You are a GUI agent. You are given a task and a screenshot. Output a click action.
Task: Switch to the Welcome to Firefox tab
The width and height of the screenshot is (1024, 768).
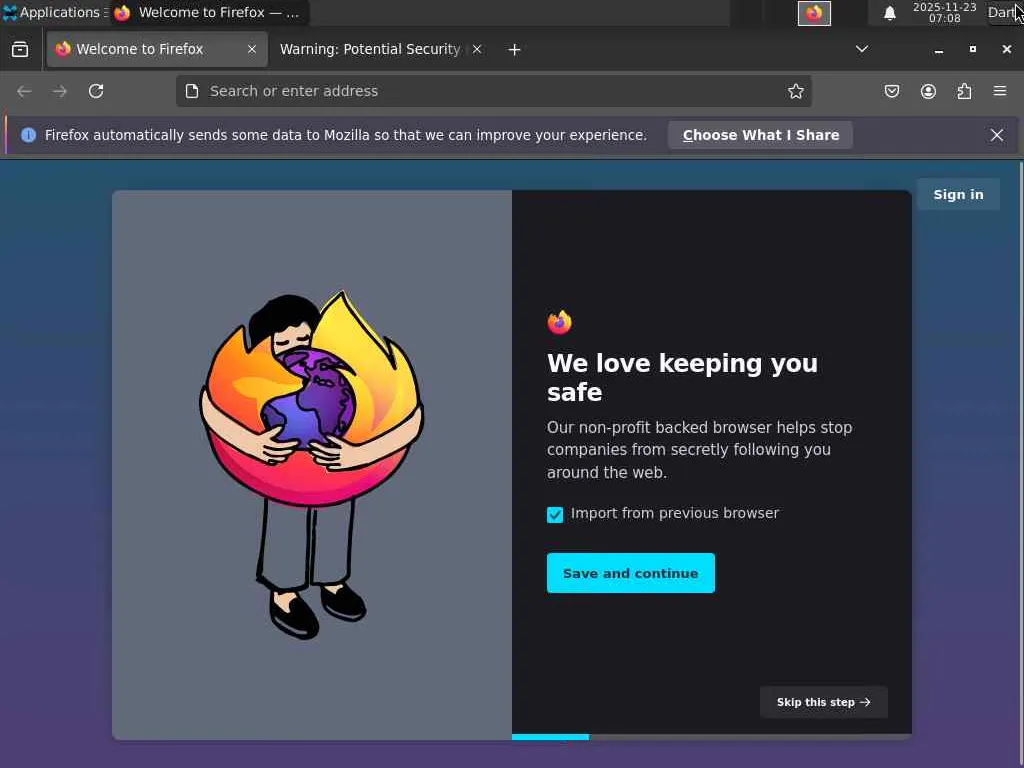coord(157,50)
